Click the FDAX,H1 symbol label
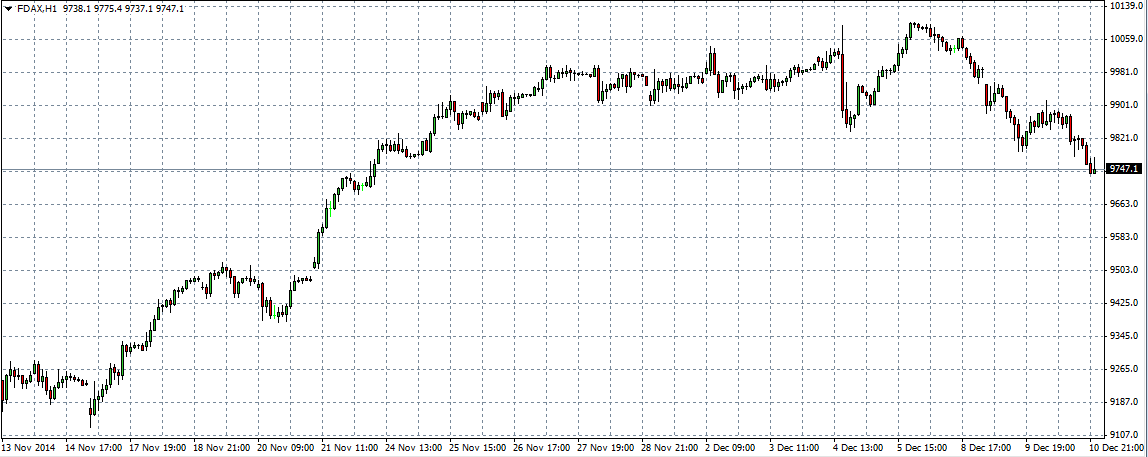Viewport: 1148px width, 457px height. 36,8
